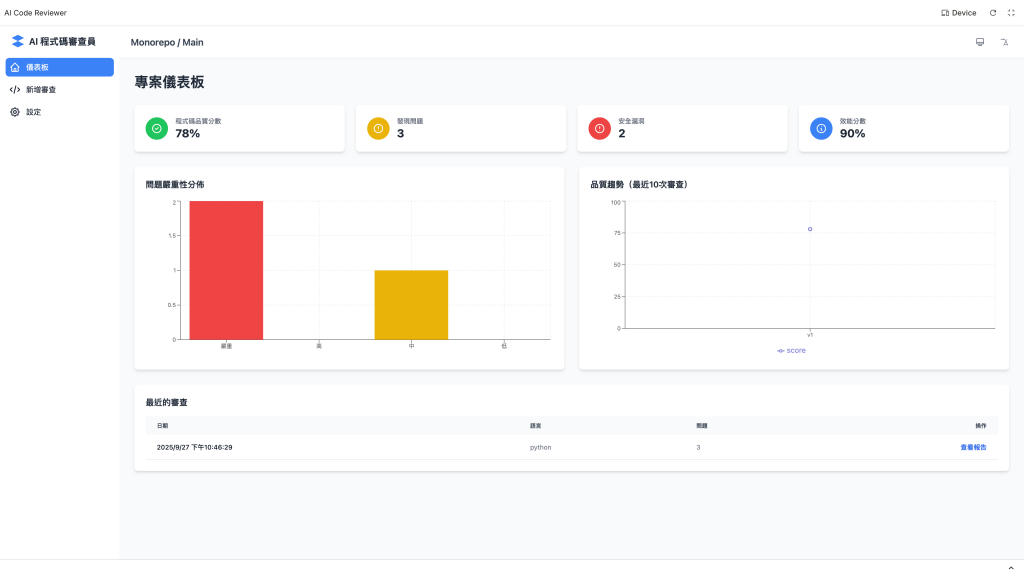Click the v1 data point on the trend chart
1024x576 pixels.
click(810, 229)
